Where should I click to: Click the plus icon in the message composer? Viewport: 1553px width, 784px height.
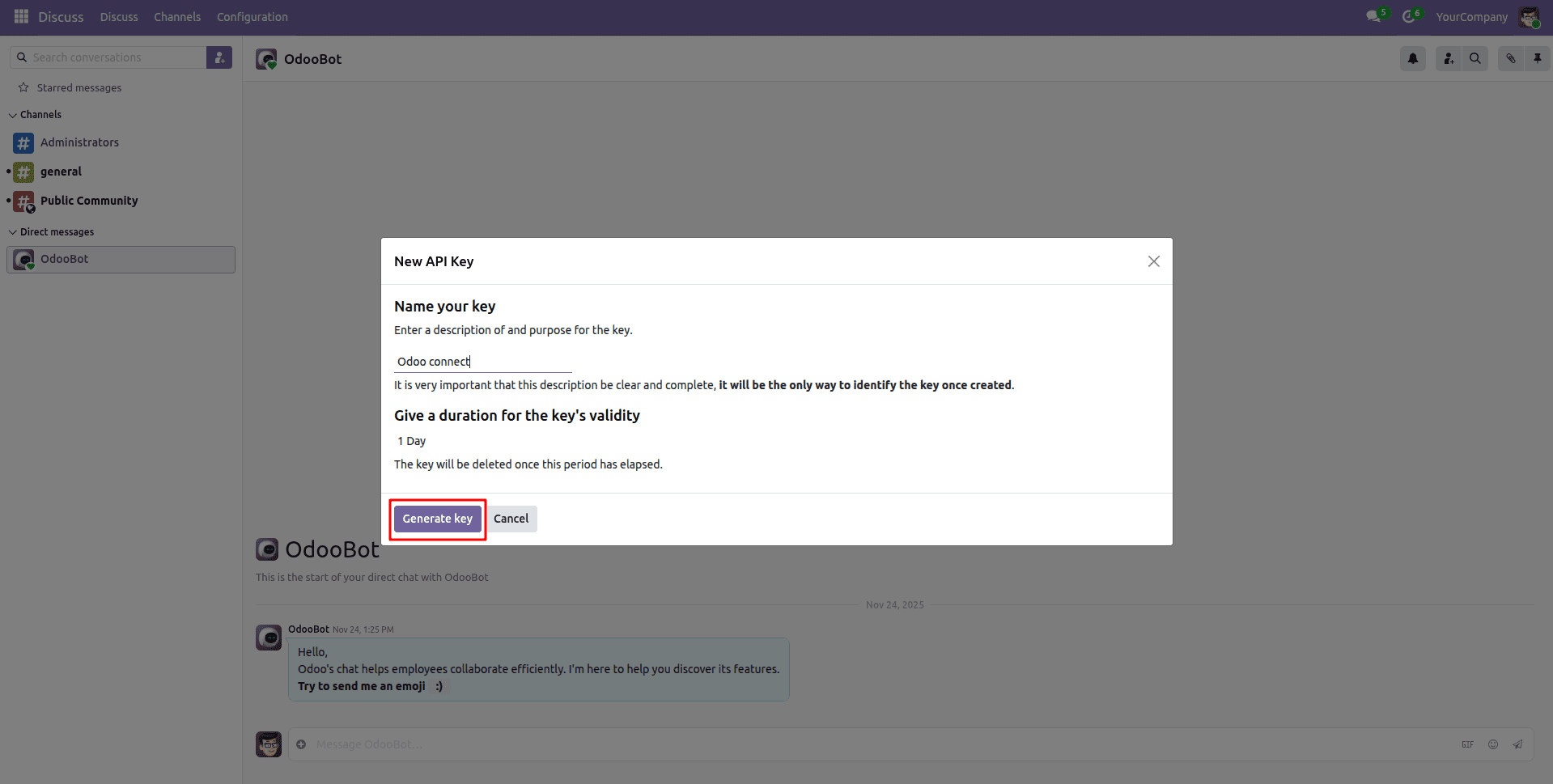tap(302, 744)
